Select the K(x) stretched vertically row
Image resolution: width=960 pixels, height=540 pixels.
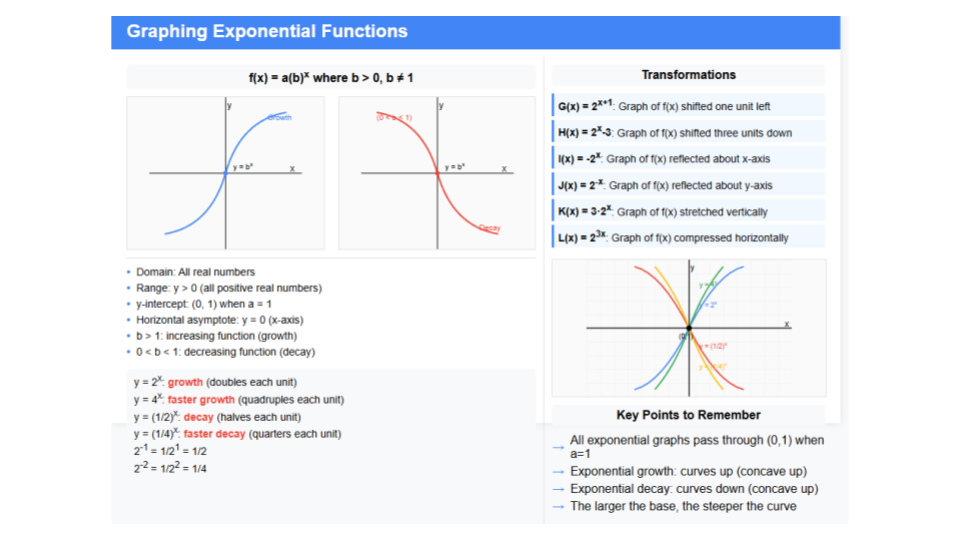[688, 211]
